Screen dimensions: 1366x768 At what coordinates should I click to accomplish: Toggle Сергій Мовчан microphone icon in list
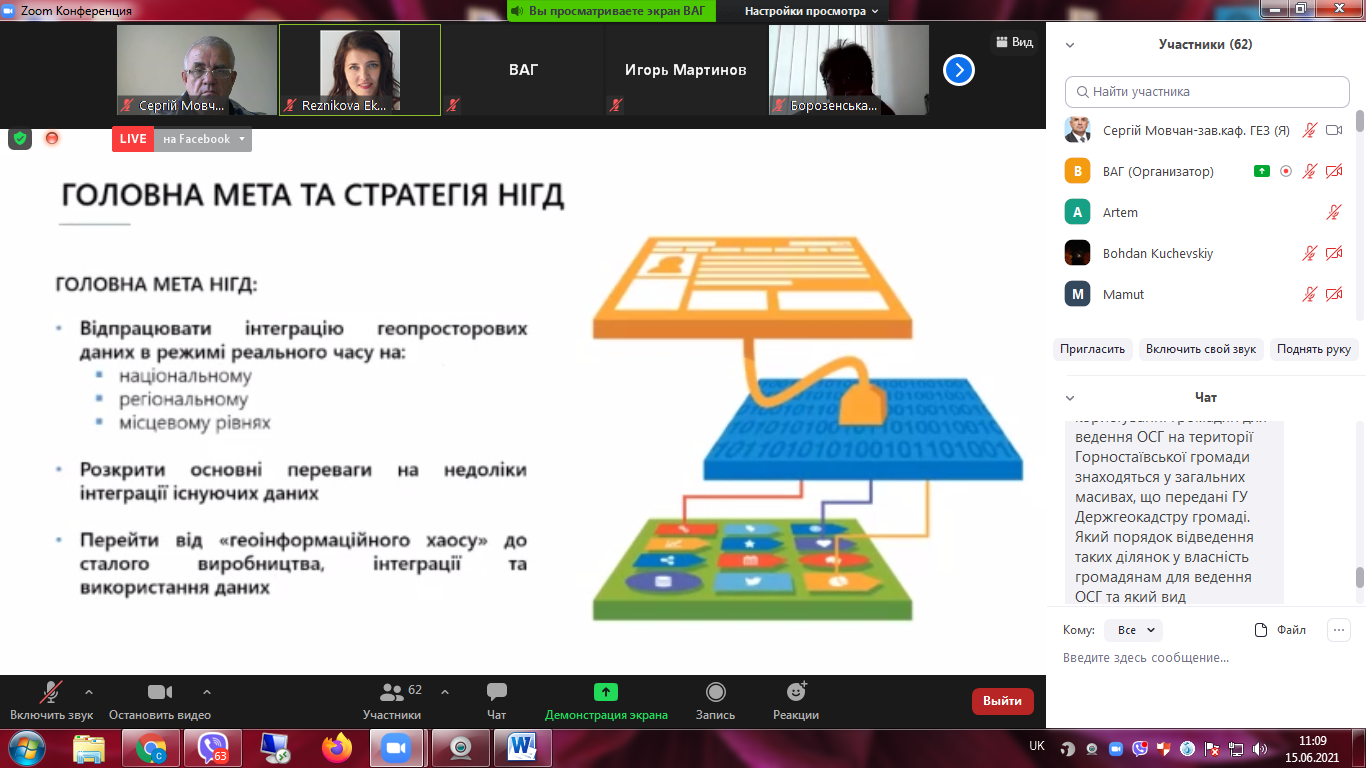click(x=1310, y=130)
